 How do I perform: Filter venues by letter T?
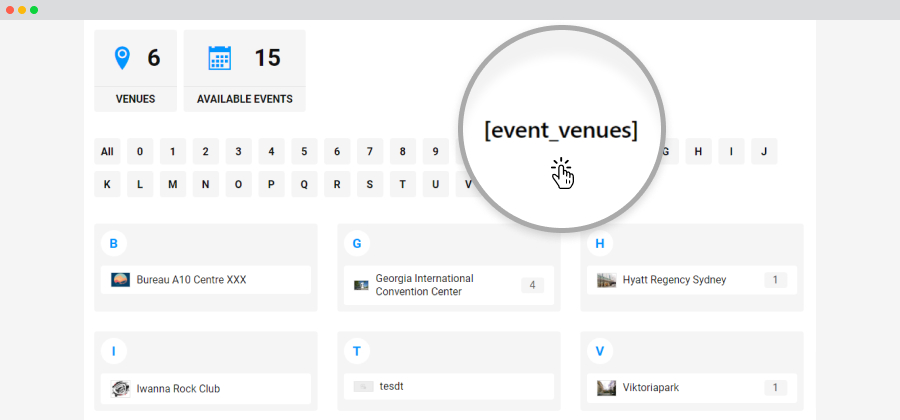pos(403,184)
